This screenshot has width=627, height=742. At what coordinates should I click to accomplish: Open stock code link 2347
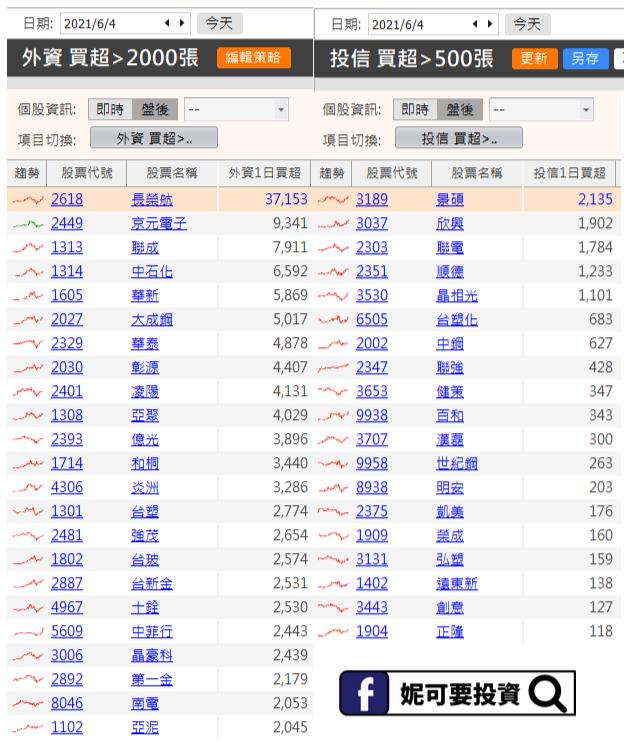pyautogui.click(x=372, y=368)
